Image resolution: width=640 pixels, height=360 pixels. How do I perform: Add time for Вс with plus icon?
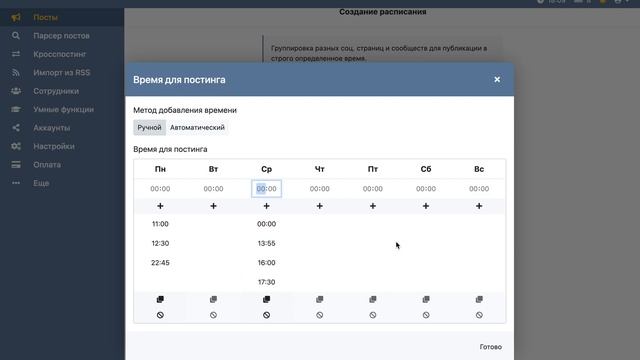point(479,206)
